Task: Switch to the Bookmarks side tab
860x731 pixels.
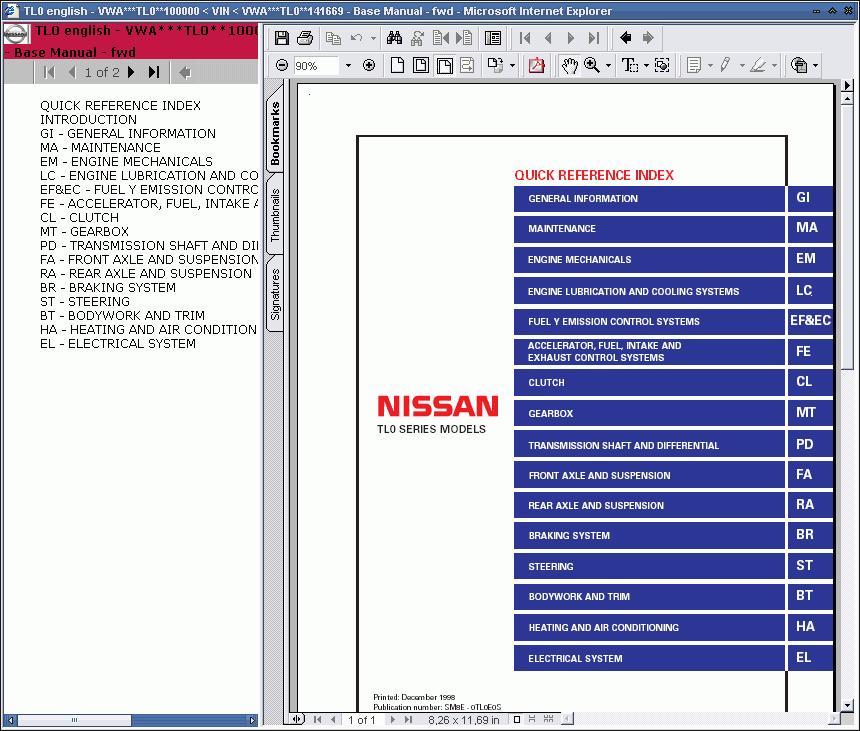Action: coord(275,133)
